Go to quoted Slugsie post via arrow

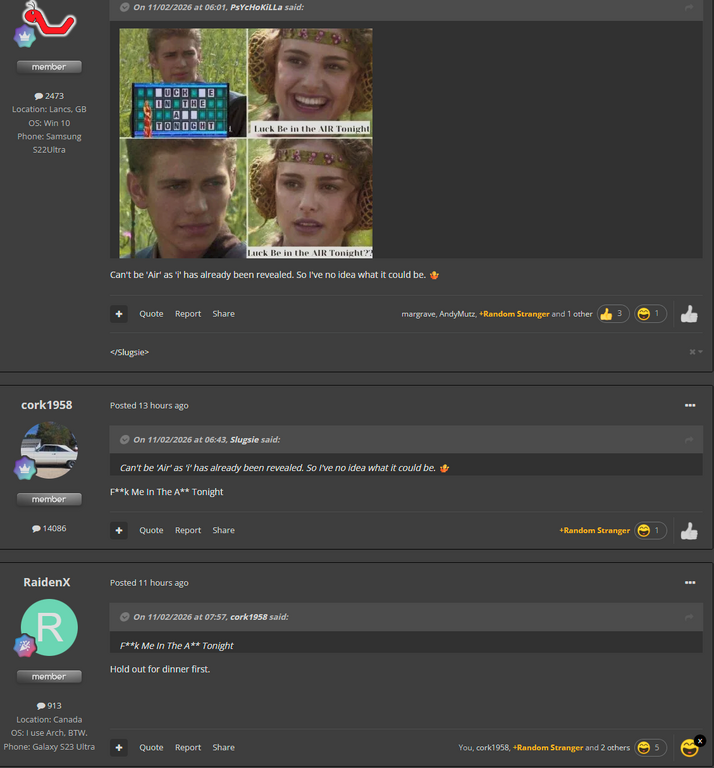click(x=689, y=440)
